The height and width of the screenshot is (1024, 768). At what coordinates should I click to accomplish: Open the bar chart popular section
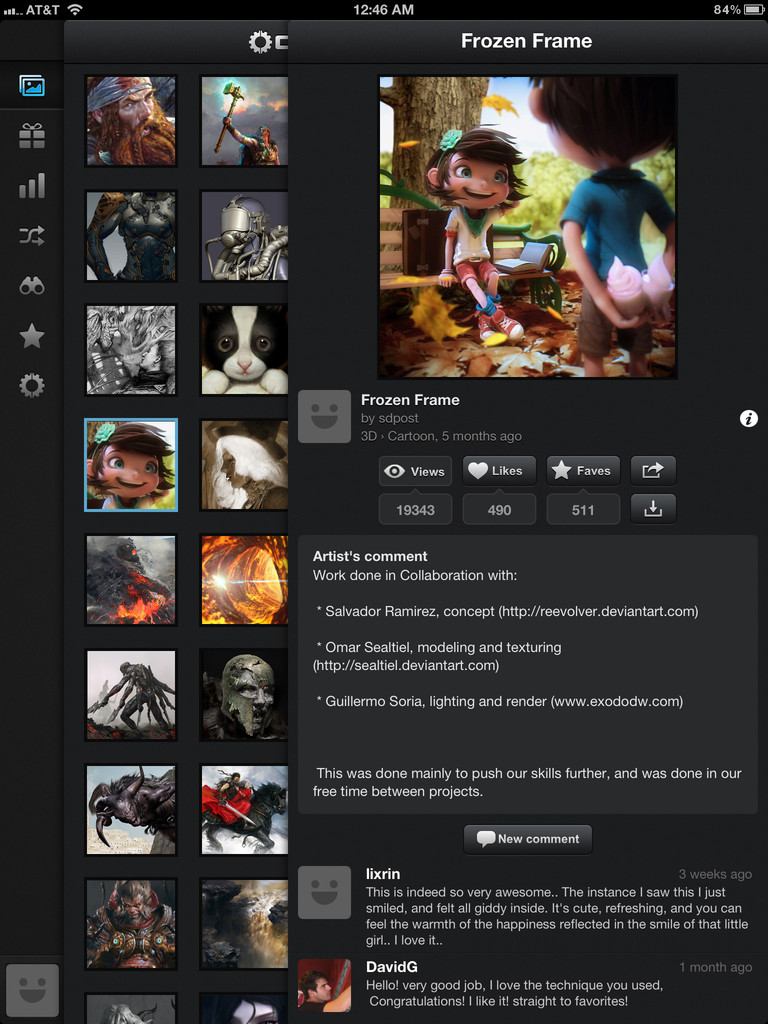tap(31, 185)
